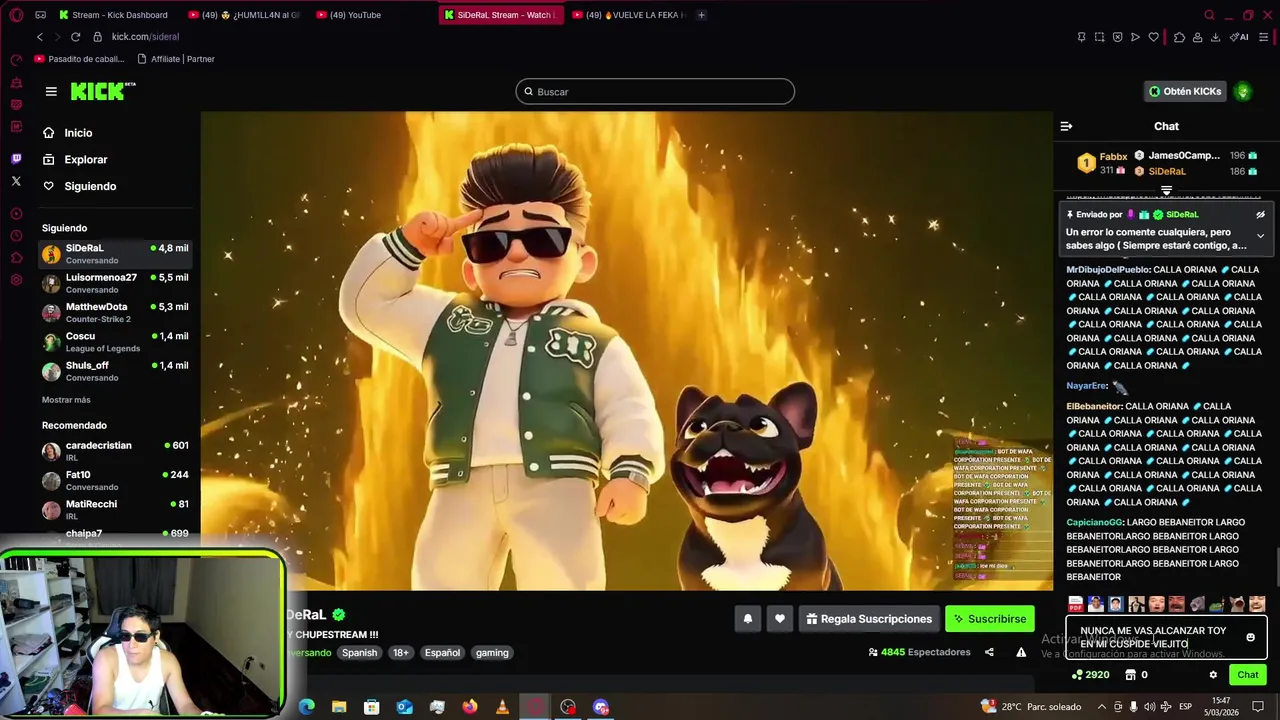Open Opera easy setup panel
Screen dimensions: 1280x720
(x=1264, y=37)
